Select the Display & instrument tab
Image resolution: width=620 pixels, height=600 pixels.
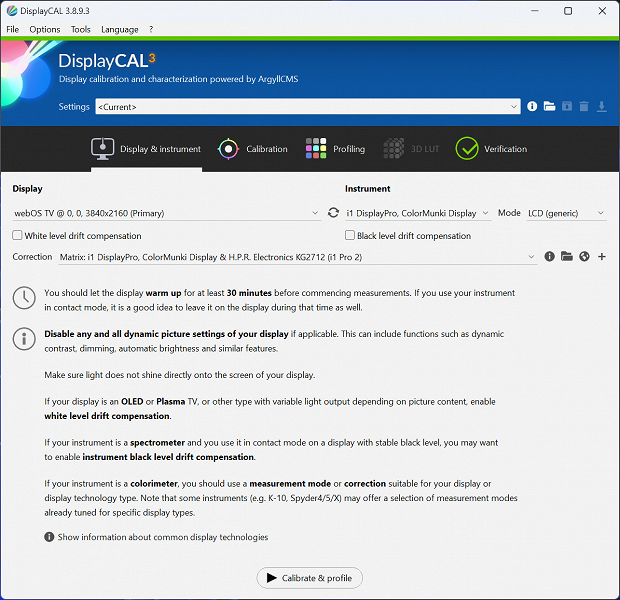pos(146,149)
